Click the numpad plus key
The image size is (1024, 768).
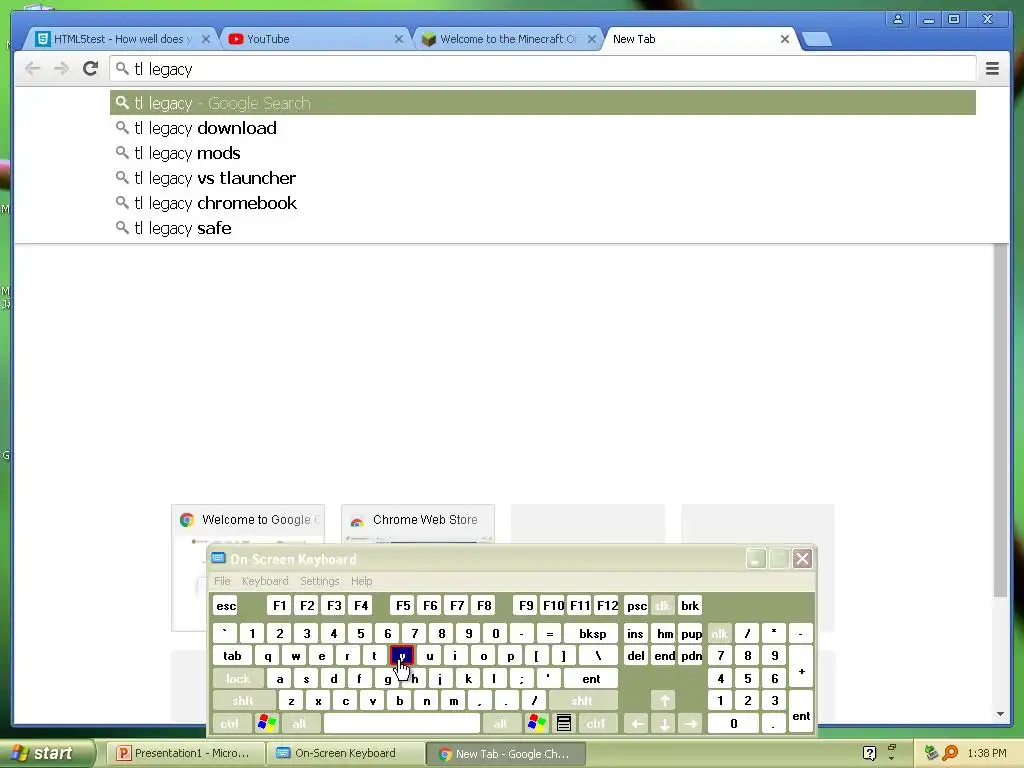(801, 667)
